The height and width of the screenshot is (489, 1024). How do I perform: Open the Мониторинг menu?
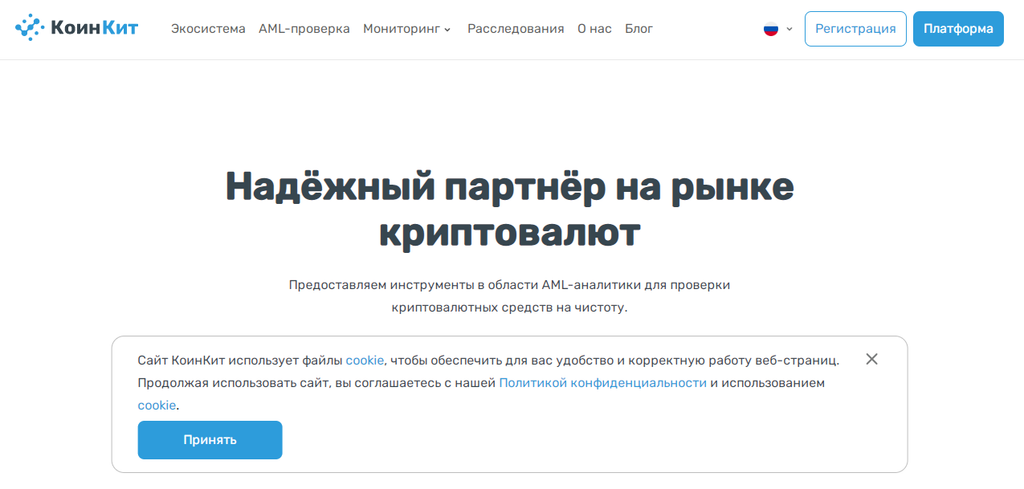(402, 29)
